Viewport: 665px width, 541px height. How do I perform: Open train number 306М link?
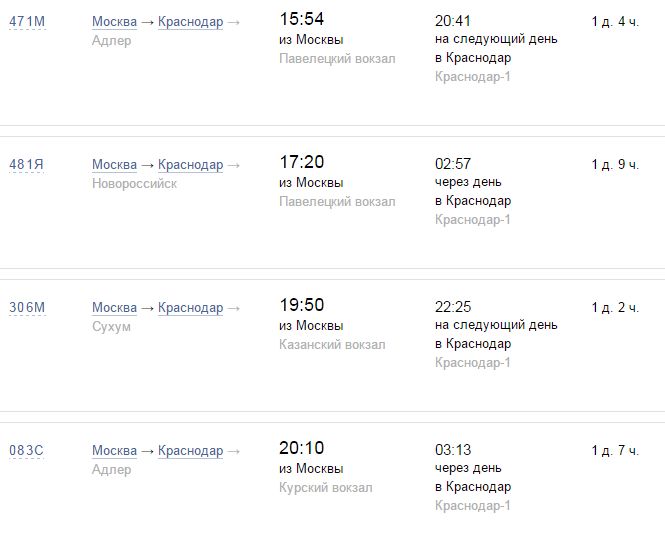coord(27,307)
